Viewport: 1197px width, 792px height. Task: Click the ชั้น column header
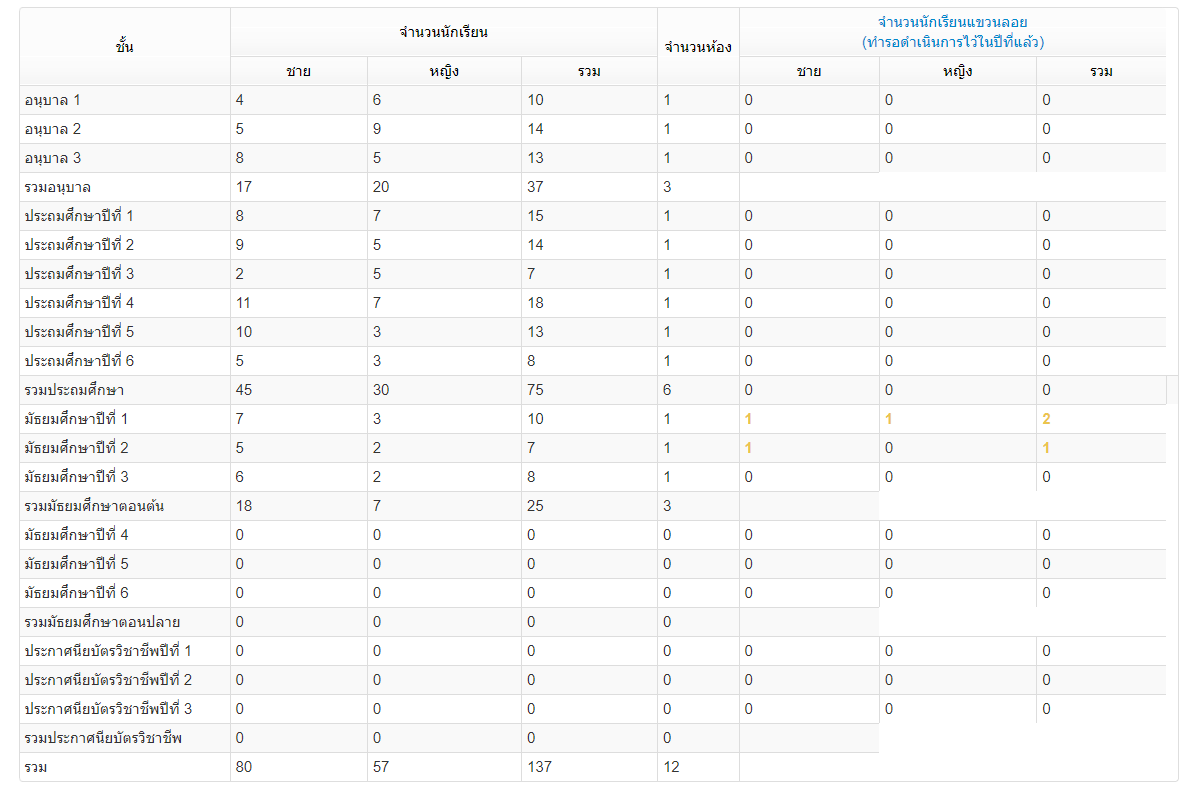(x=125, y=46)
